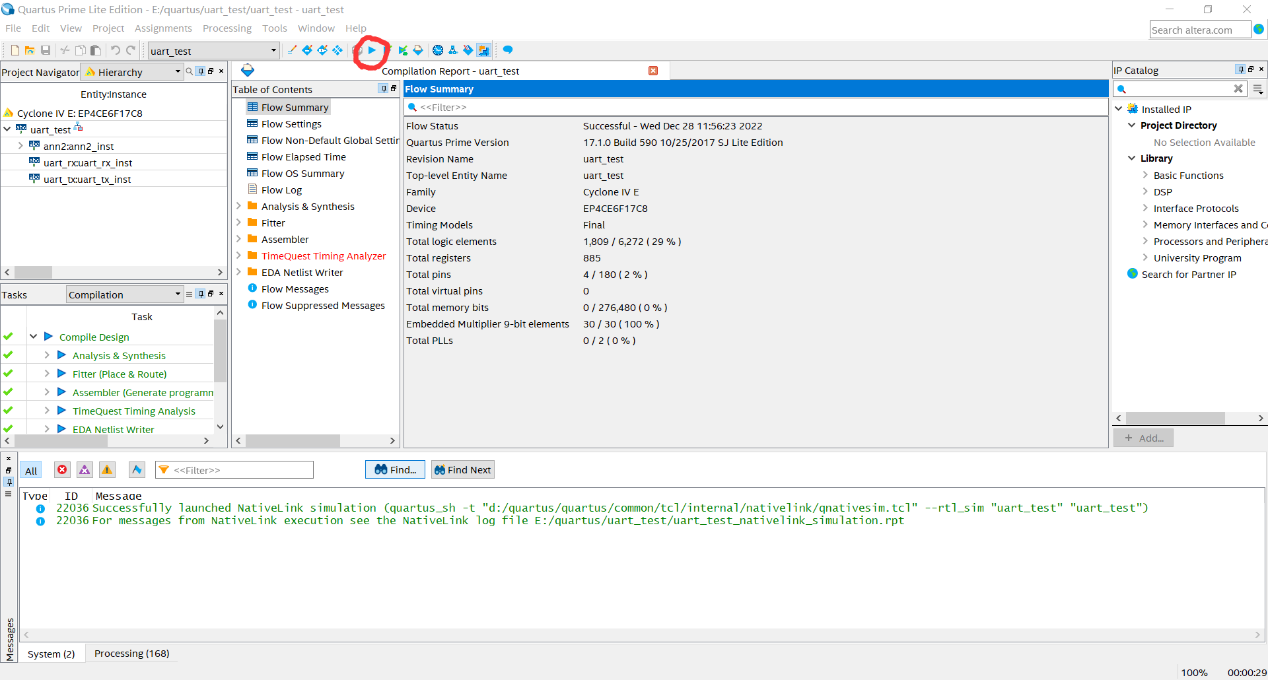Expand the Basic Functions library
The image size is (1268, 680).
[1145, 176]
